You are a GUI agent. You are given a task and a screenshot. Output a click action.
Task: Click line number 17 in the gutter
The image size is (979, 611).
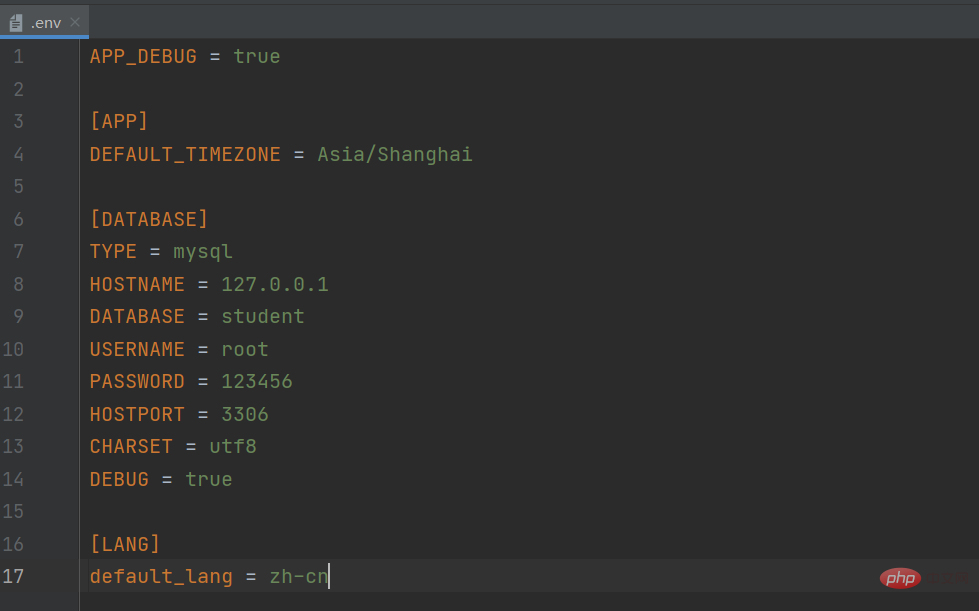click(14, 576)
